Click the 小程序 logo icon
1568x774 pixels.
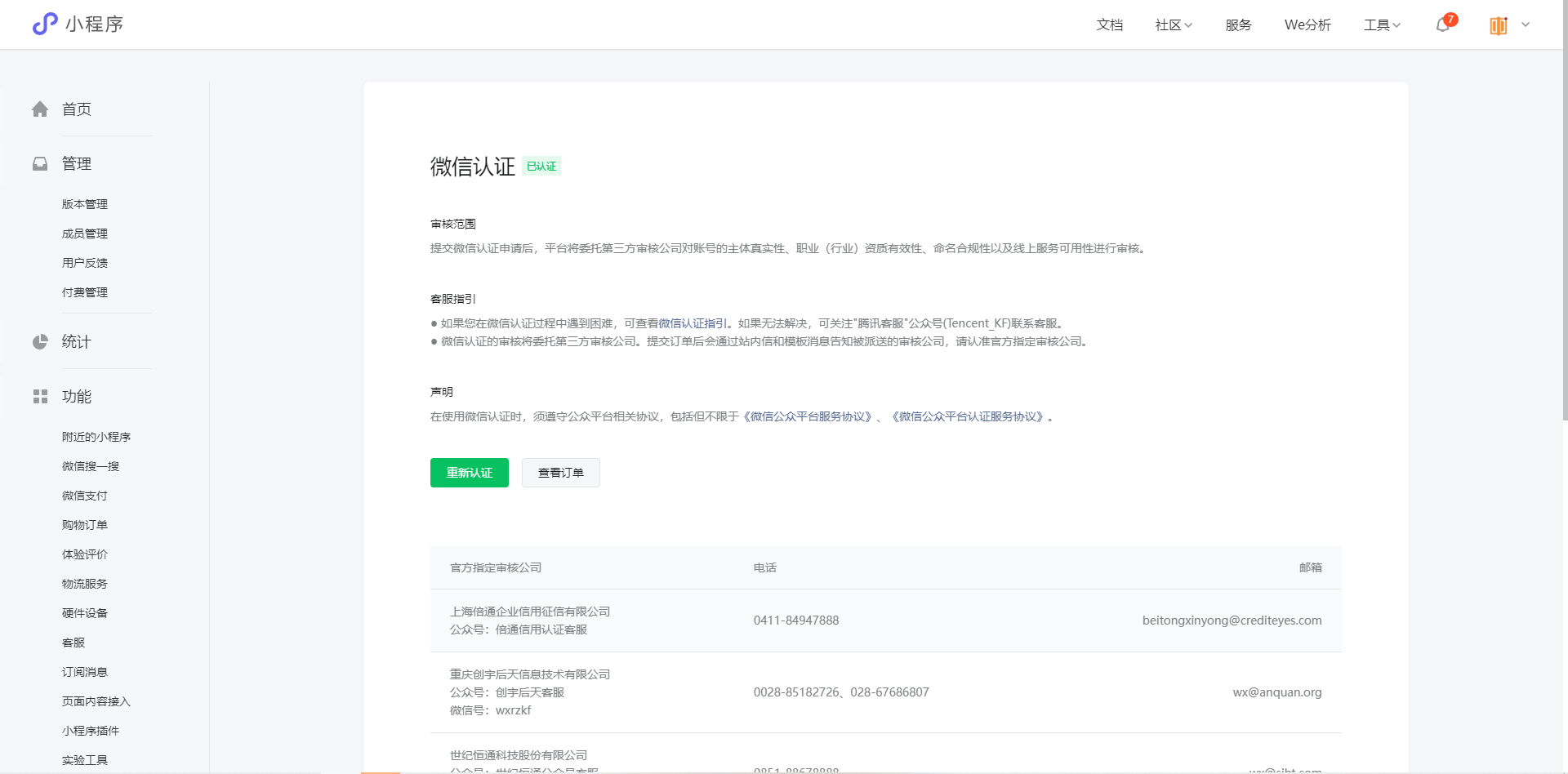[45, 24]
